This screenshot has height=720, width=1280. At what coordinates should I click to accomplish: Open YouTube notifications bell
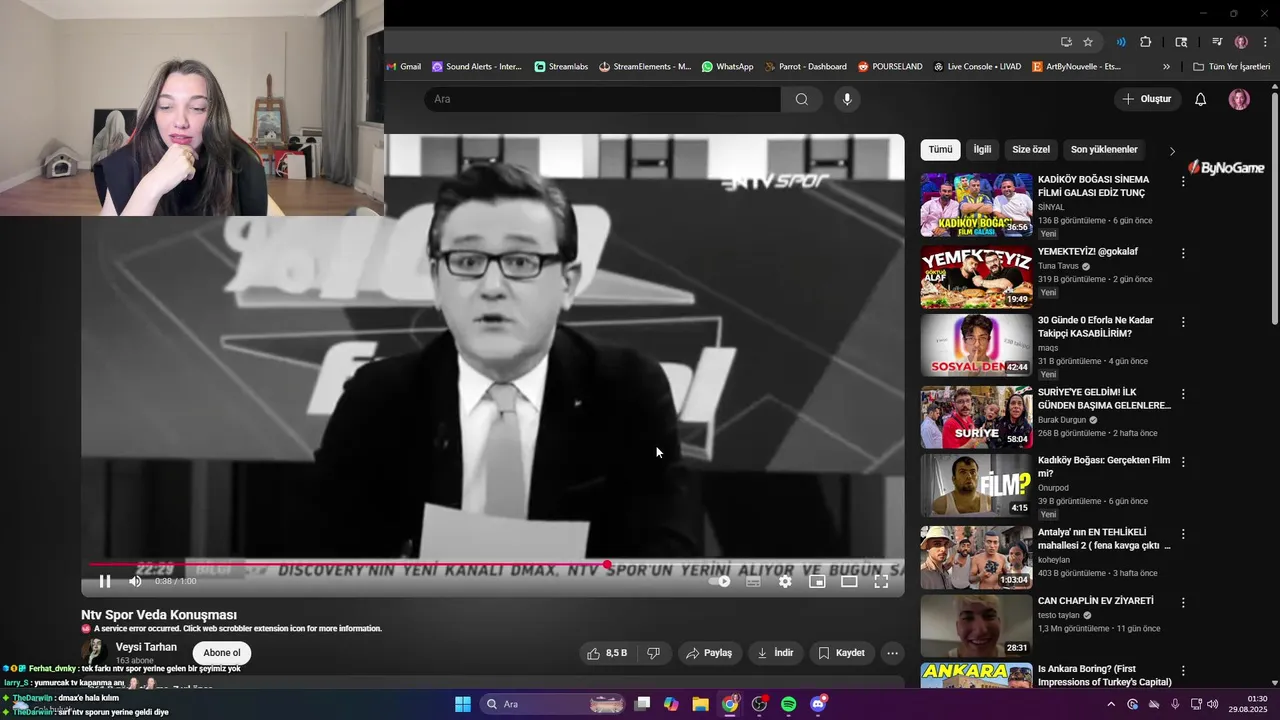[1201, 99]
